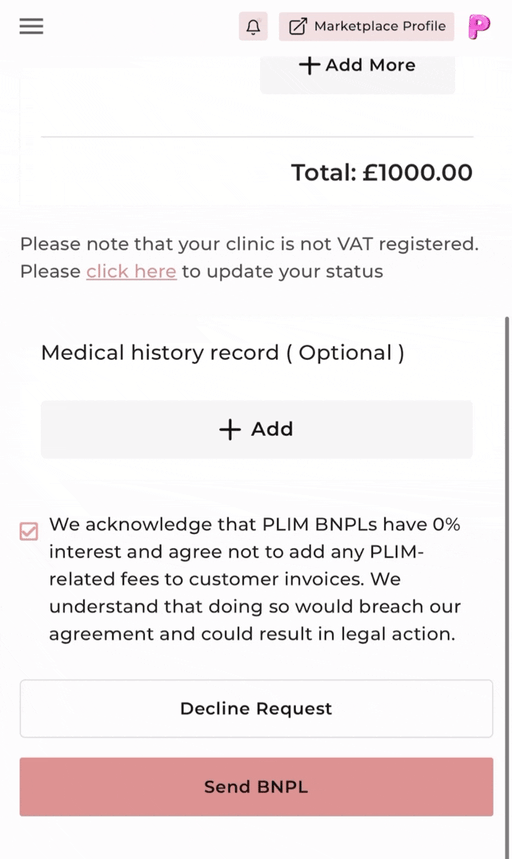Decline Request for this BNPL

pos(256,709)
